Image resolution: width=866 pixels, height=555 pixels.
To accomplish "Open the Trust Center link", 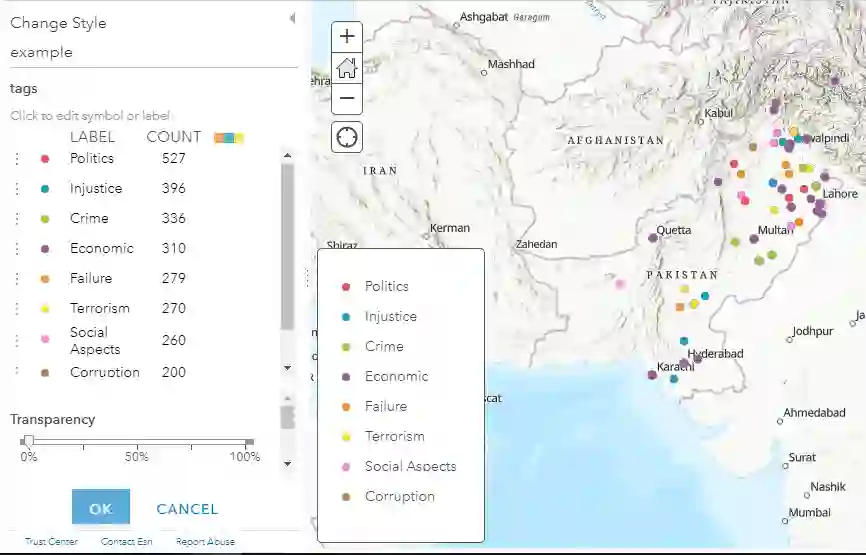I will (51, 542).
